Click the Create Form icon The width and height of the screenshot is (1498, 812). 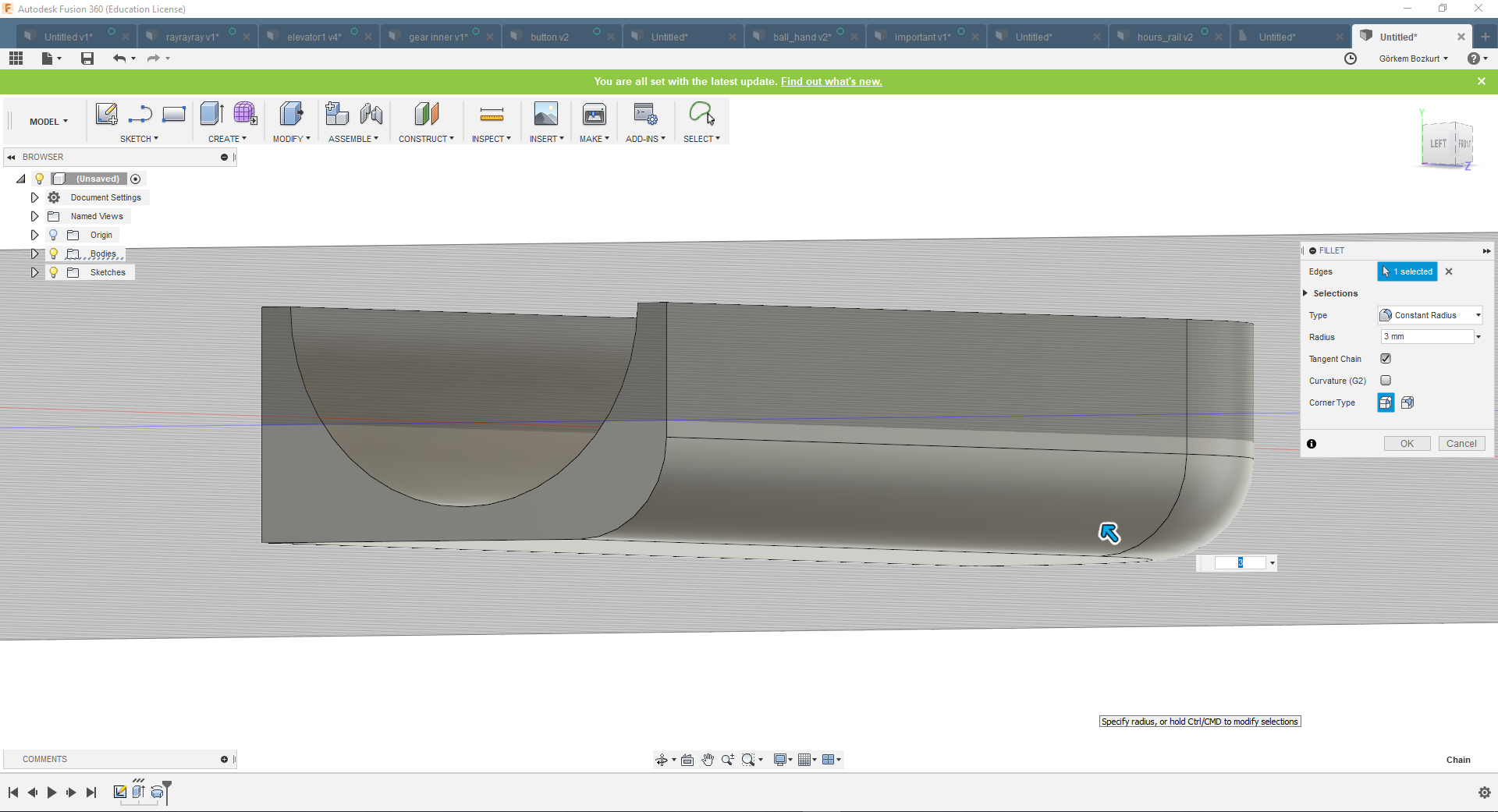coord(245,114)
